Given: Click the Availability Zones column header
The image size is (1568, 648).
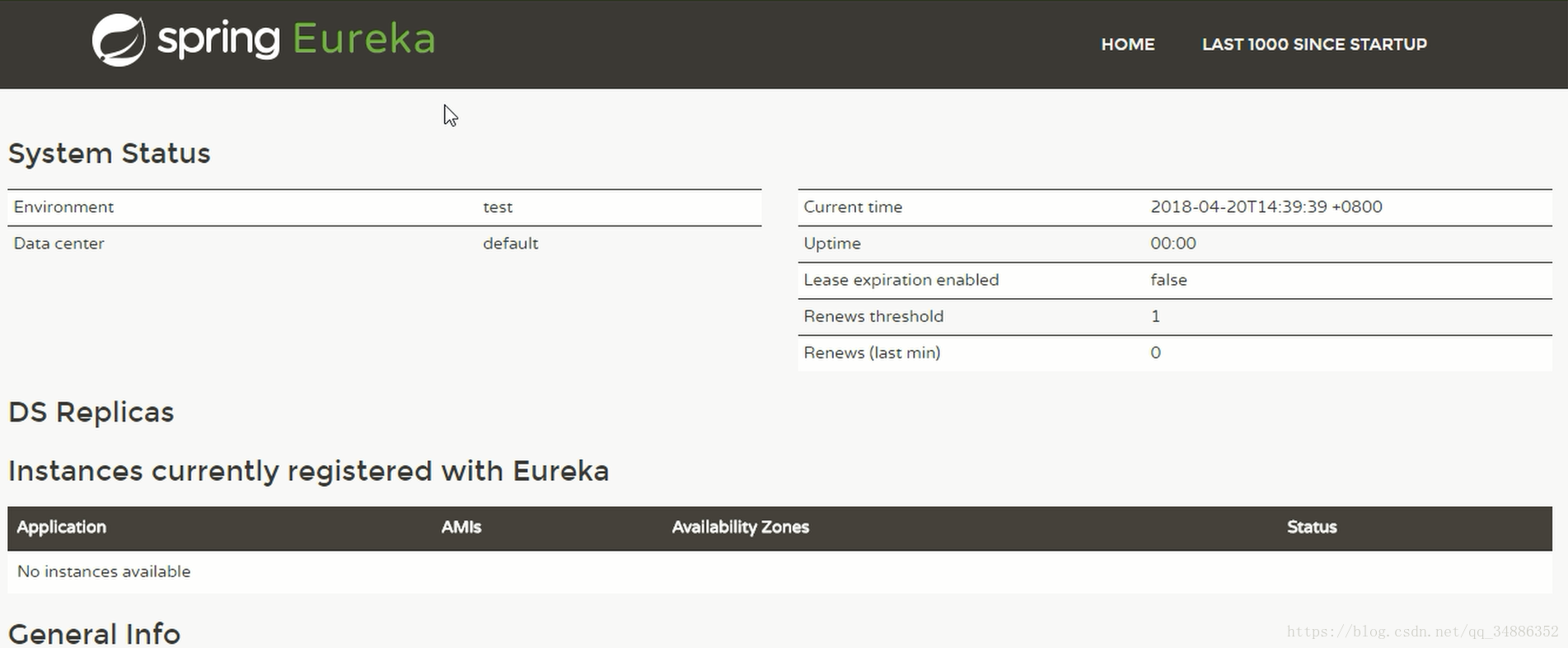Looking at the screenshot, I should click(740, 527).
